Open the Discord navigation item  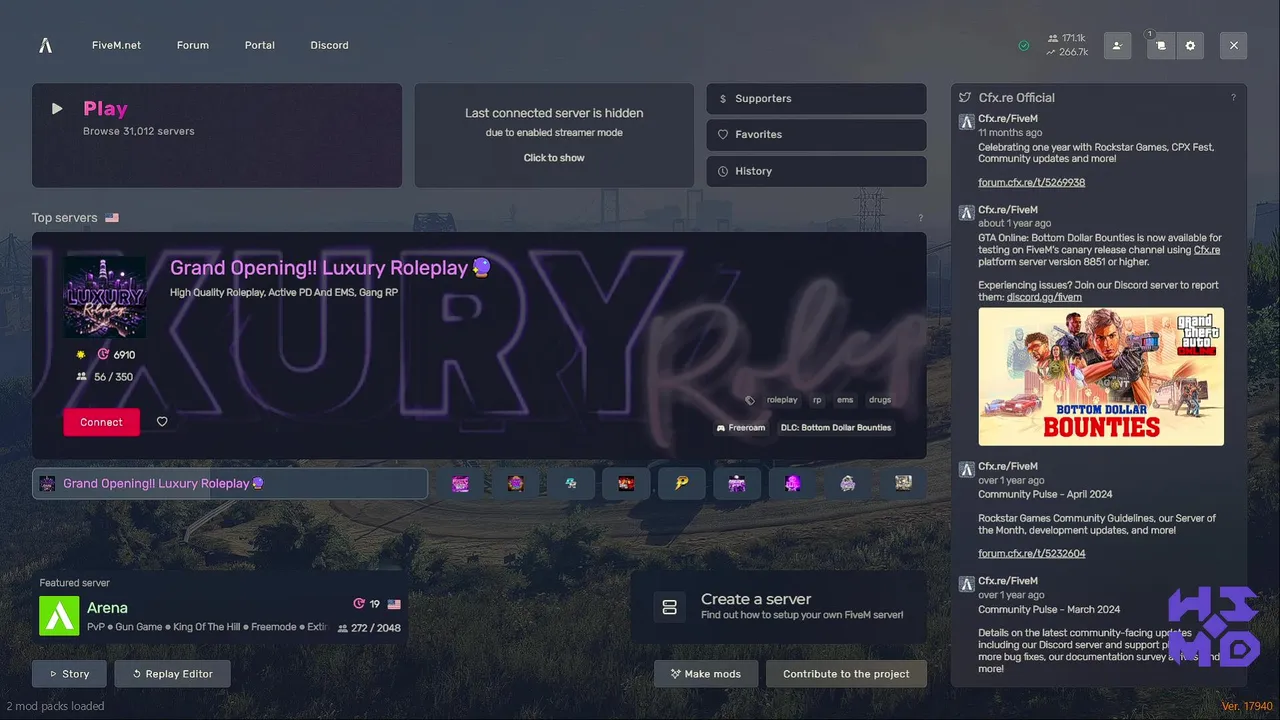click(329, 45)
